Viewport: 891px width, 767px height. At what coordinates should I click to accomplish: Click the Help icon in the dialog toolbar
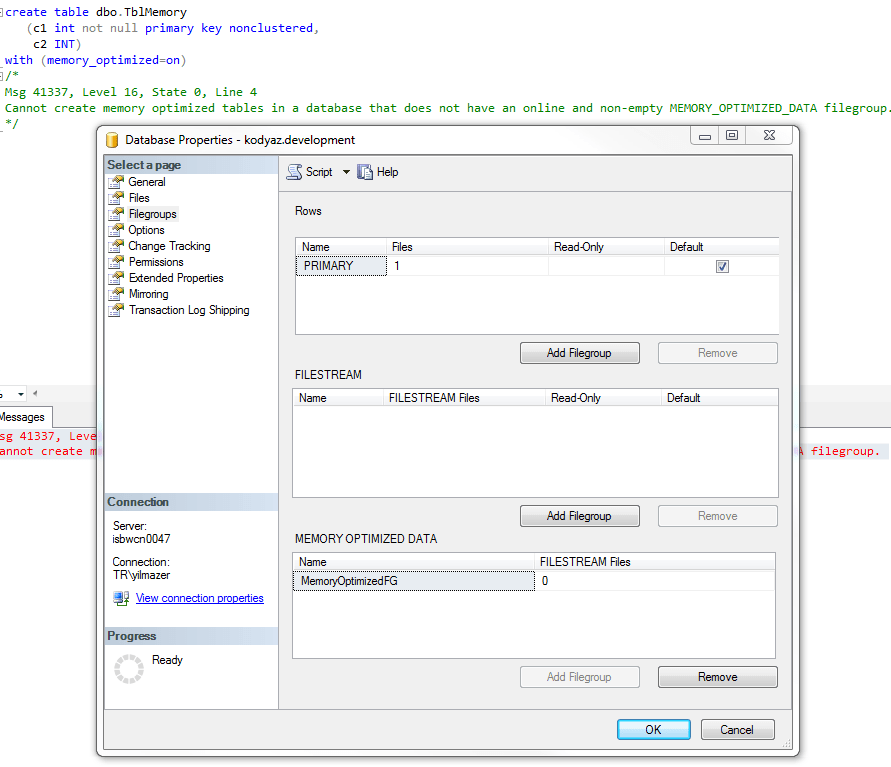(x=367, y=171)
